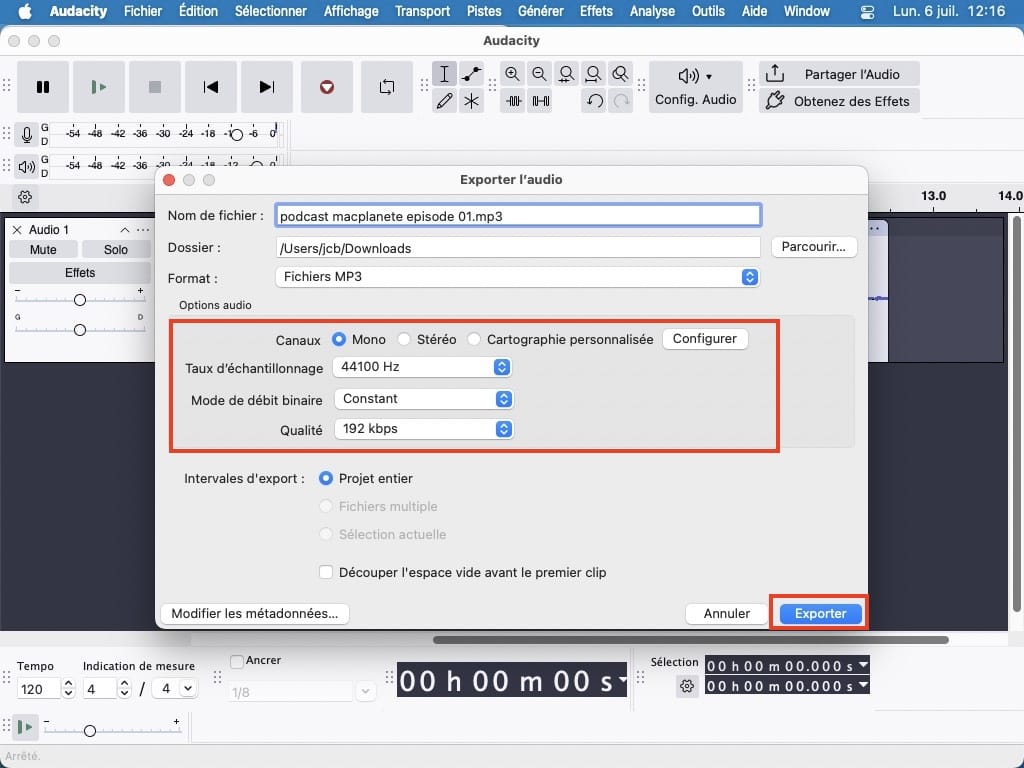Click the Audio 1 pan slider
The height and width of the screenshot is (768, 1024).
pyautogui.click(x=80, y=330)
